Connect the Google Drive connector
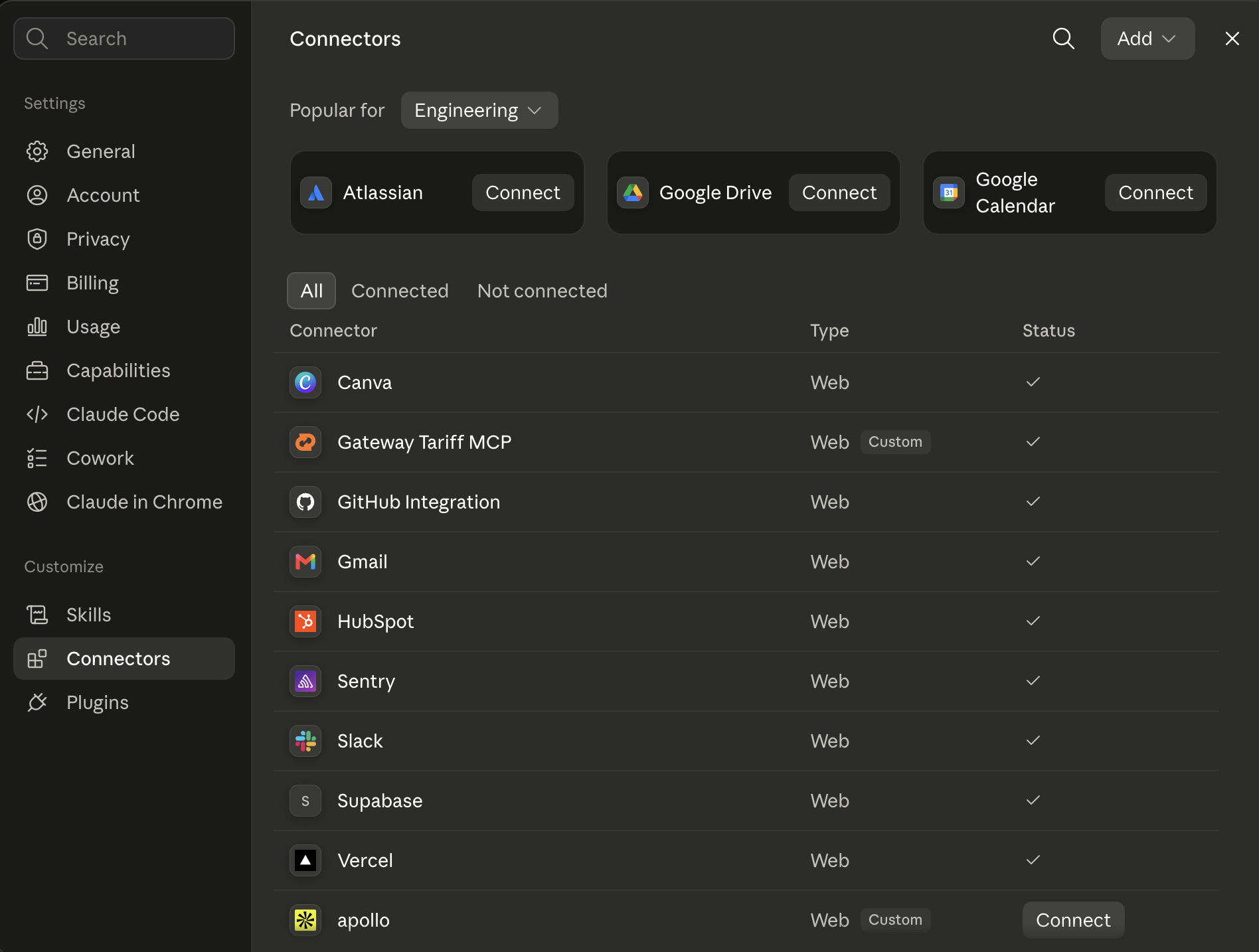The width and height of the screenshot is (1259, 952). [839, 193]
